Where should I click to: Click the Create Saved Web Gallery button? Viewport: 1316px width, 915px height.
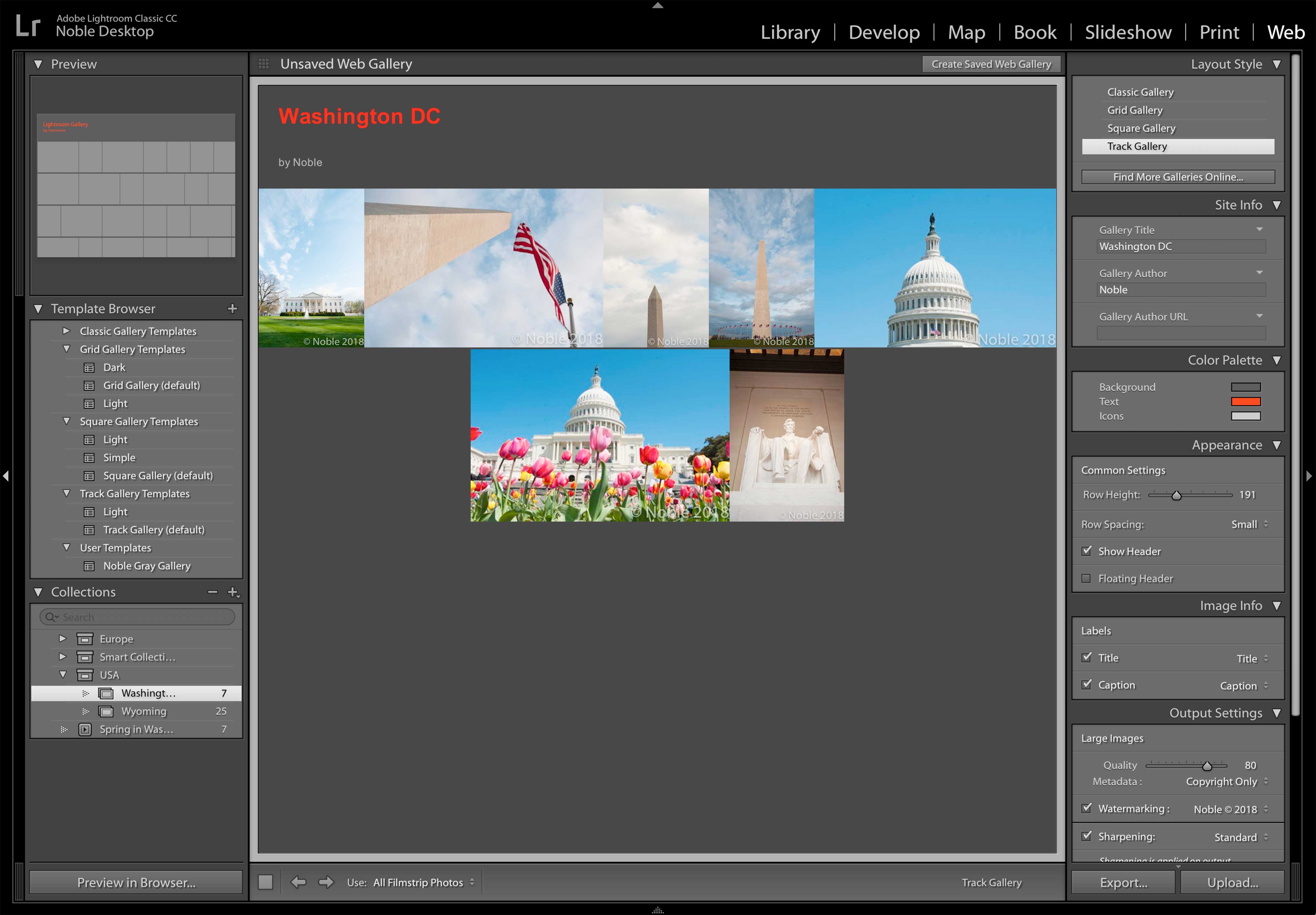[x=991, y=64]
